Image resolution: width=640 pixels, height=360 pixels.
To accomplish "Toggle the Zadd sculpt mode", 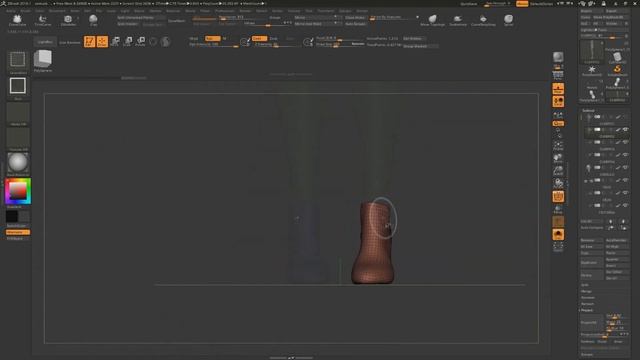I will coord(259,38).
